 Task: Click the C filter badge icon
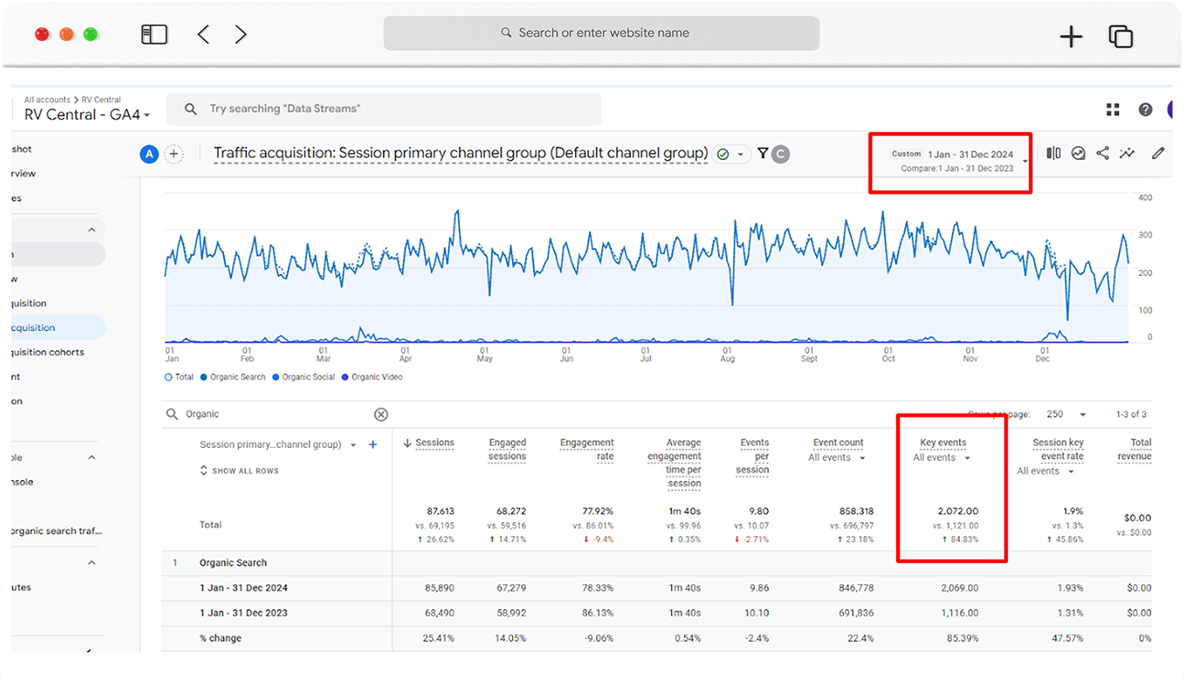[x=781, y=154]
